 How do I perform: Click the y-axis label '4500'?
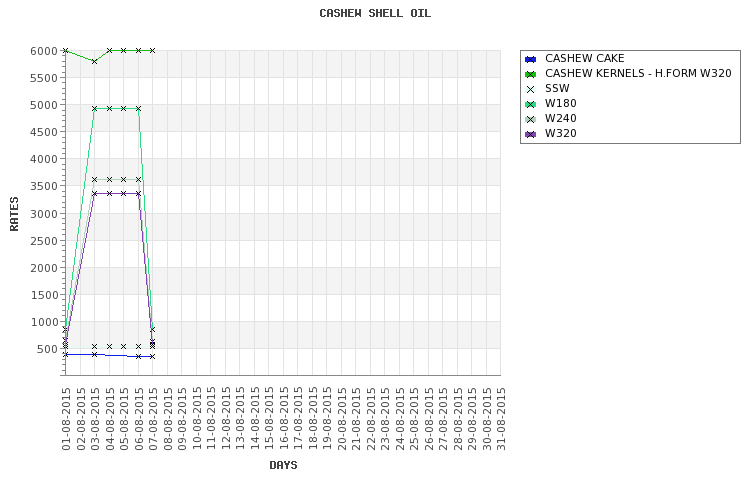click(x=44, y=132)
